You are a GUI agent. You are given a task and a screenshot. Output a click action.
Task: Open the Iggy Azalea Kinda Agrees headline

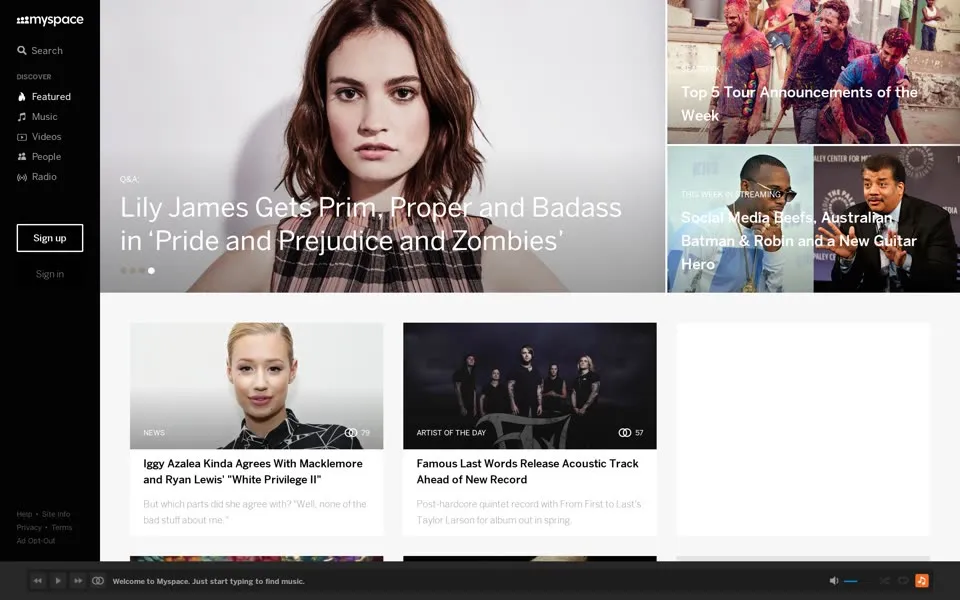[253, 471]
